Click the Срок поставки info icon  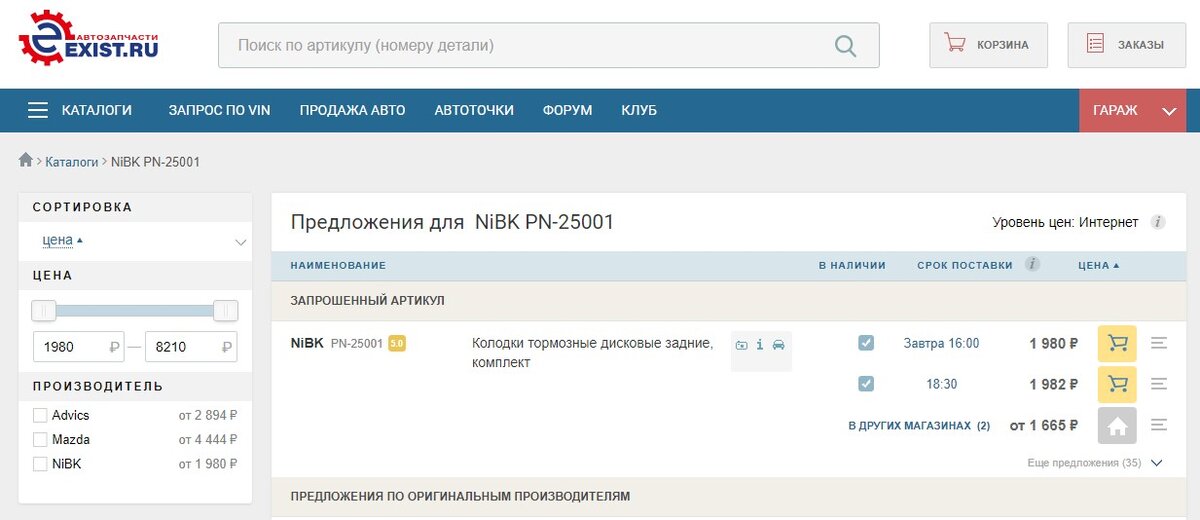pos(1032,265)
